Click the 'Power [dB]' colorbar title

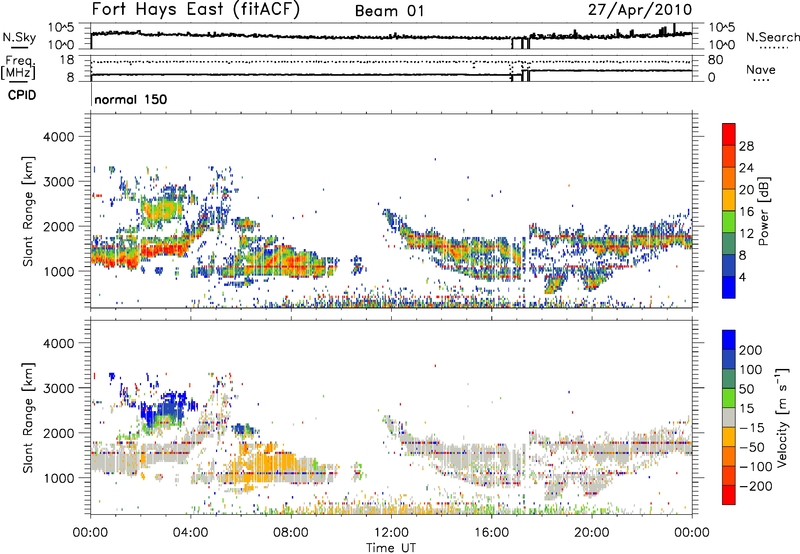coord(764,211)
